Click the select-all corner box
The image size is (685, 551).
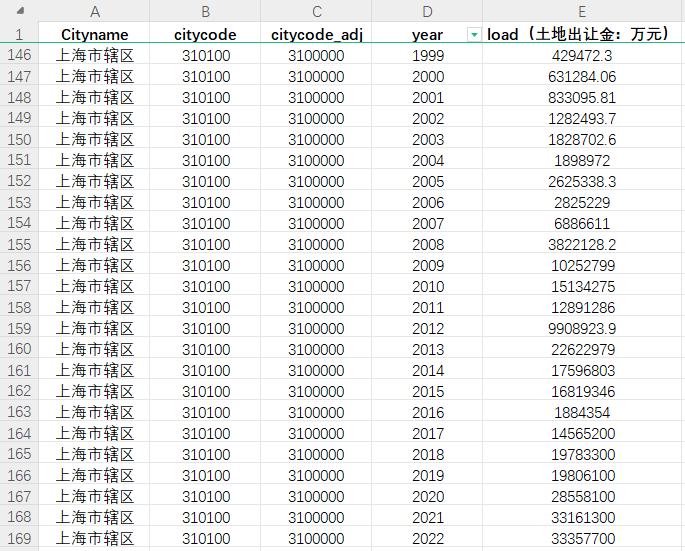pyautogui.click(x=18, y=12)
